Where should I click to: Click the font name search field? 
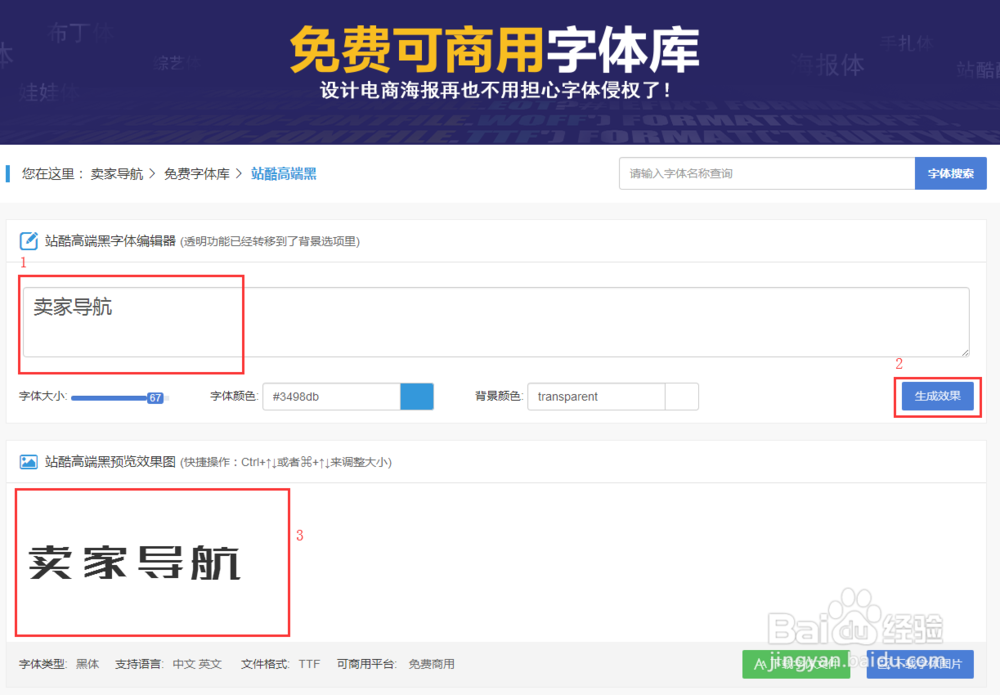coord(765,173)
